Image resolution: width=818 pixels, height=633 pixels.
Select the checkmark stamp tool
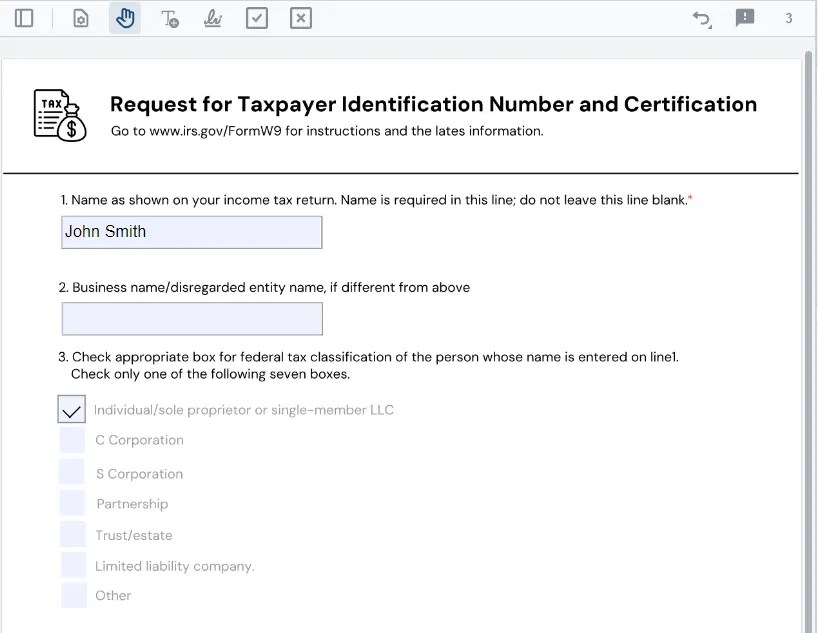(257, 18)
